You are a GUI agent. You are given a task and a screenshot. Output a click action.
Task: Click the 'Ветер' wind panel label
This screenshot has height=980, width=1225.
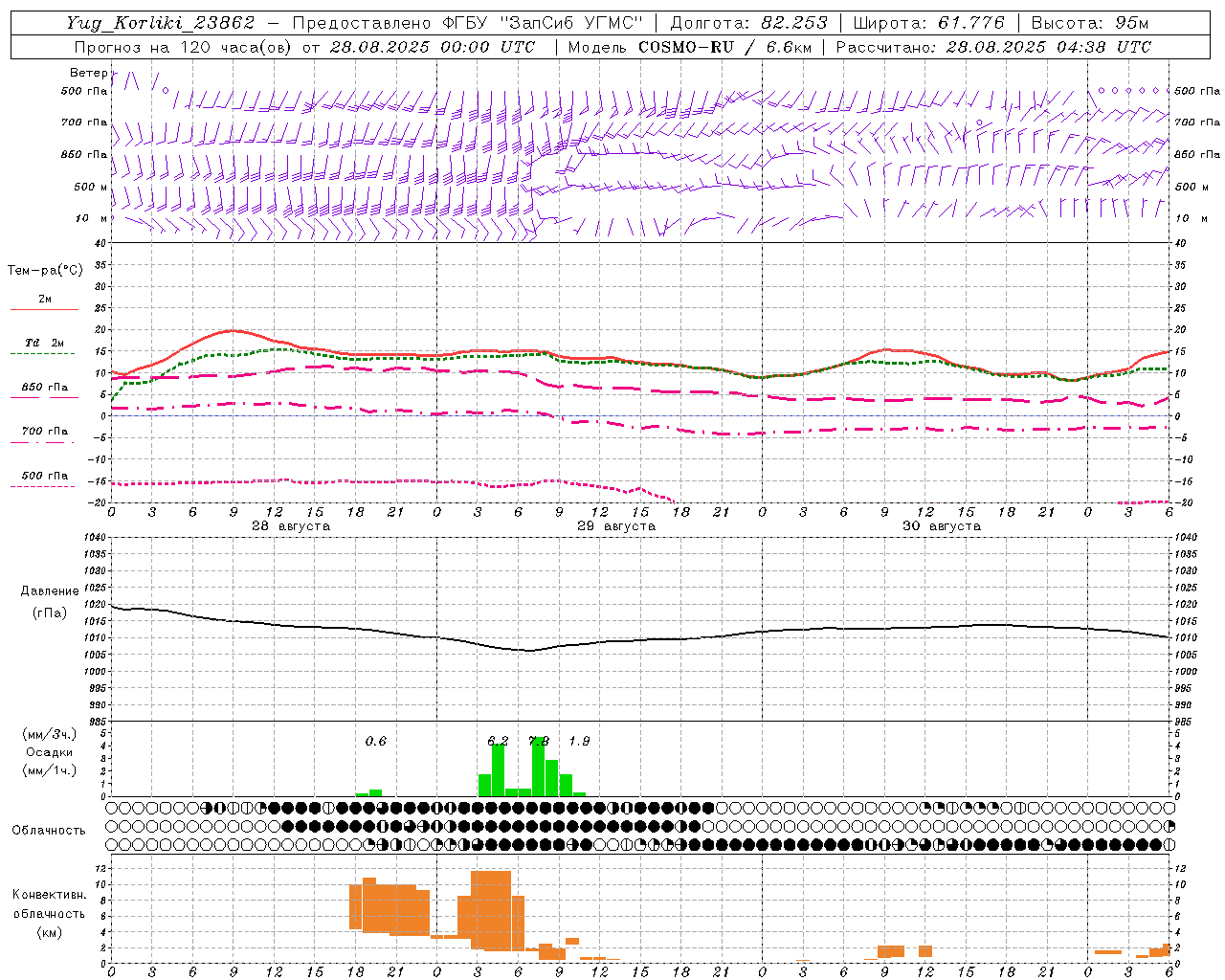coord(88,73)
